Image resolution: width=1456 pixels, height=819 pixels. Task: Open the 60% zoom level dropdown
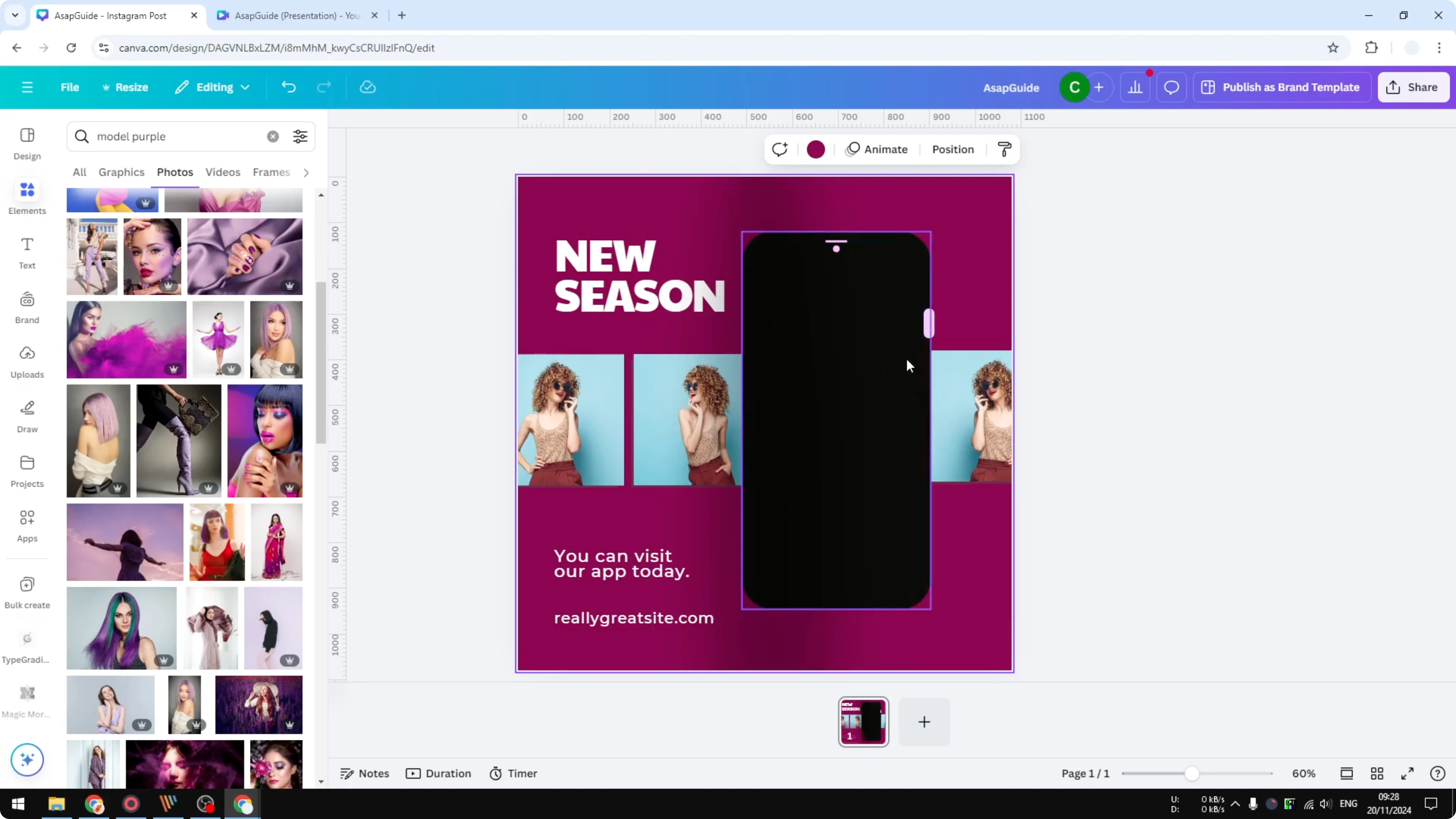point(1304,773)
